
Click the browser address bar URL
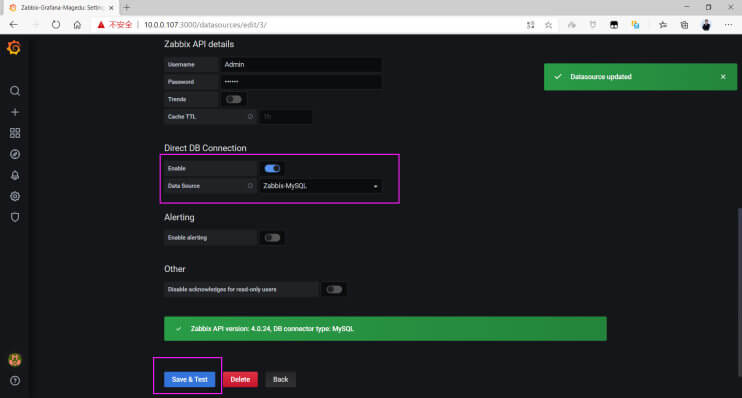pos(206,25)
